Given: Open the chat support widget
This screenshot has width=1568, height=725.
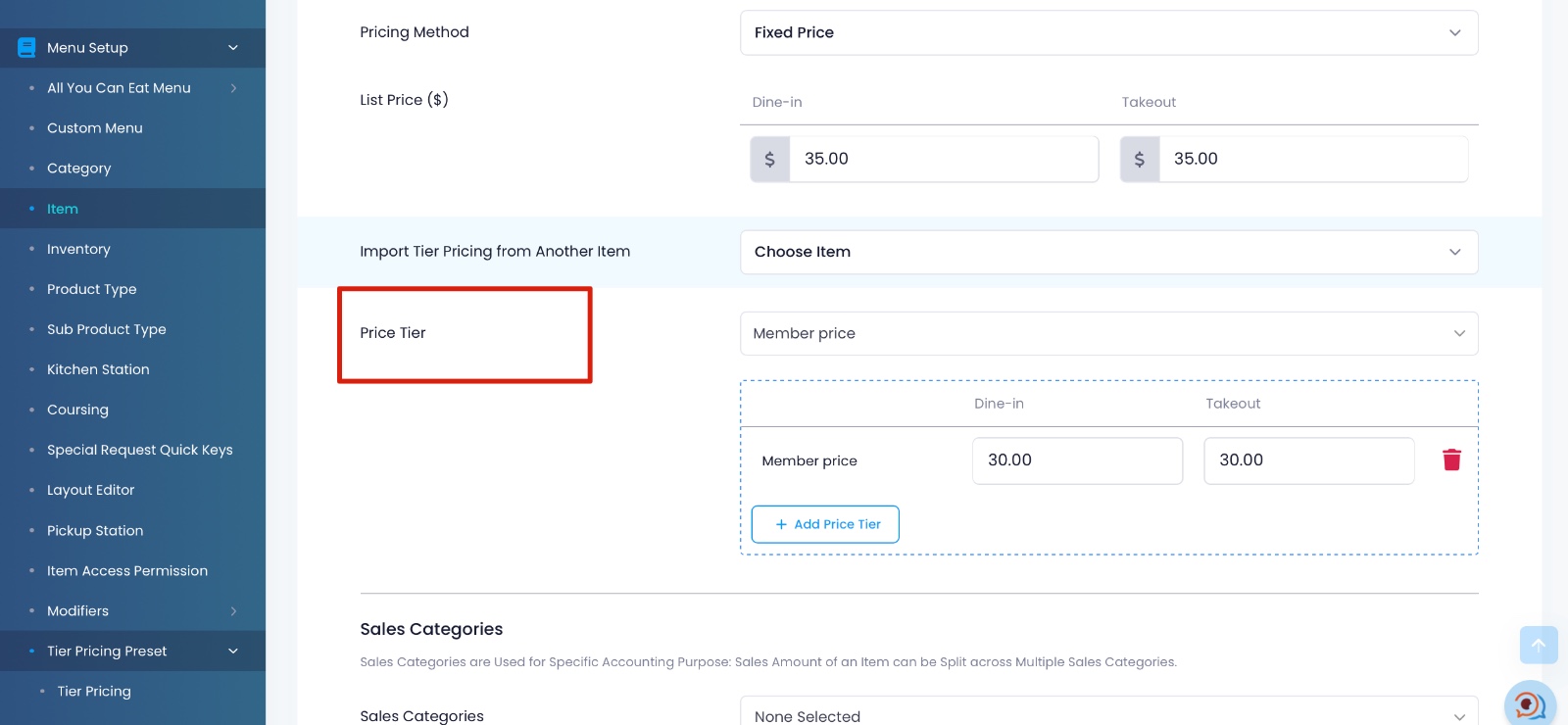Looking at the screenshot, I should point(1529,703).
